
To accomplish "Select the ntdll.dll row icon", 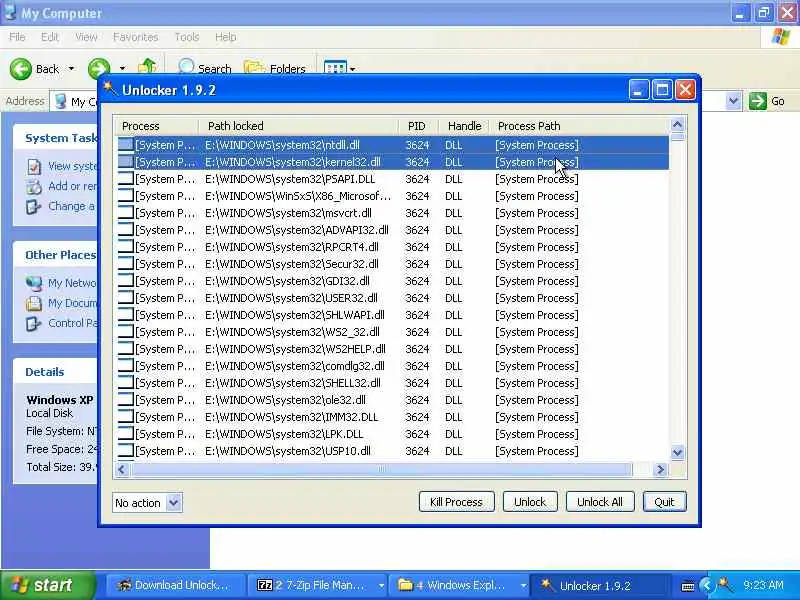I will pos(126,144).
